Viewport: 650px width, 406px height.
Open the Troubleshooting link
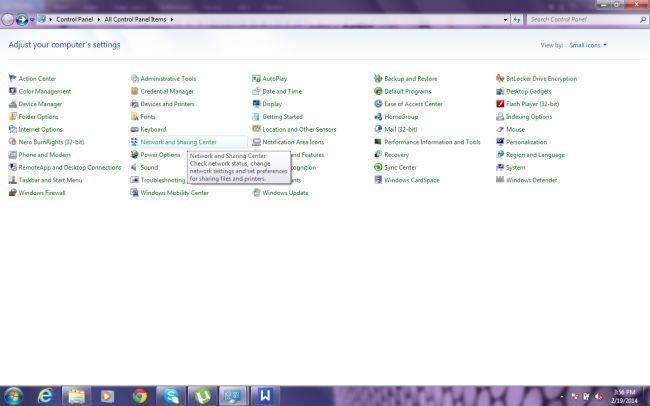pos(162,180)
